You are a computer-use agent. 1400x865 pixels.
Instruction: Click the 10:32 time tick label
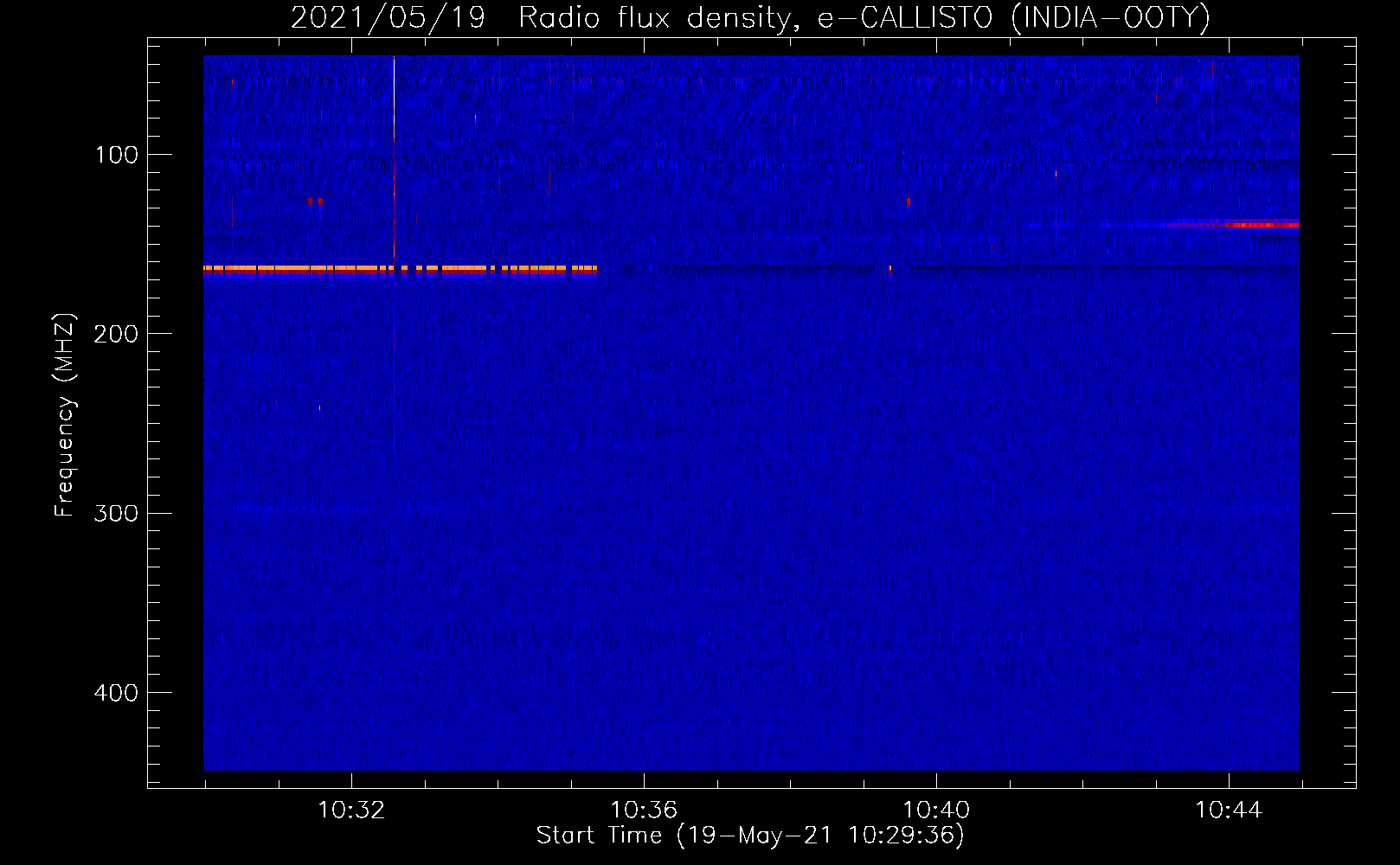tap(351, 811)
